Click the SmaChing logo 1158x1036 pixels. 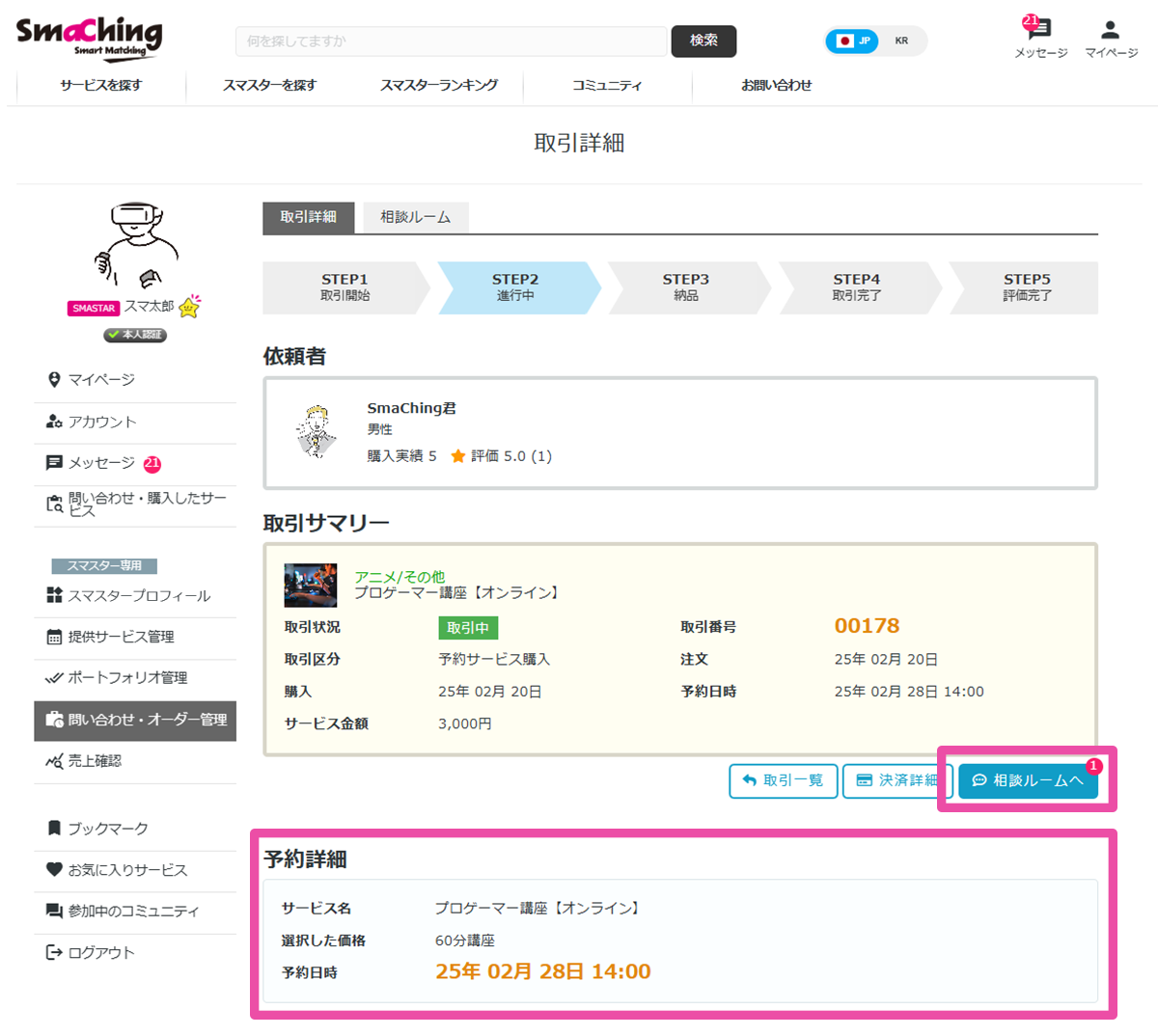click(89, 39)
